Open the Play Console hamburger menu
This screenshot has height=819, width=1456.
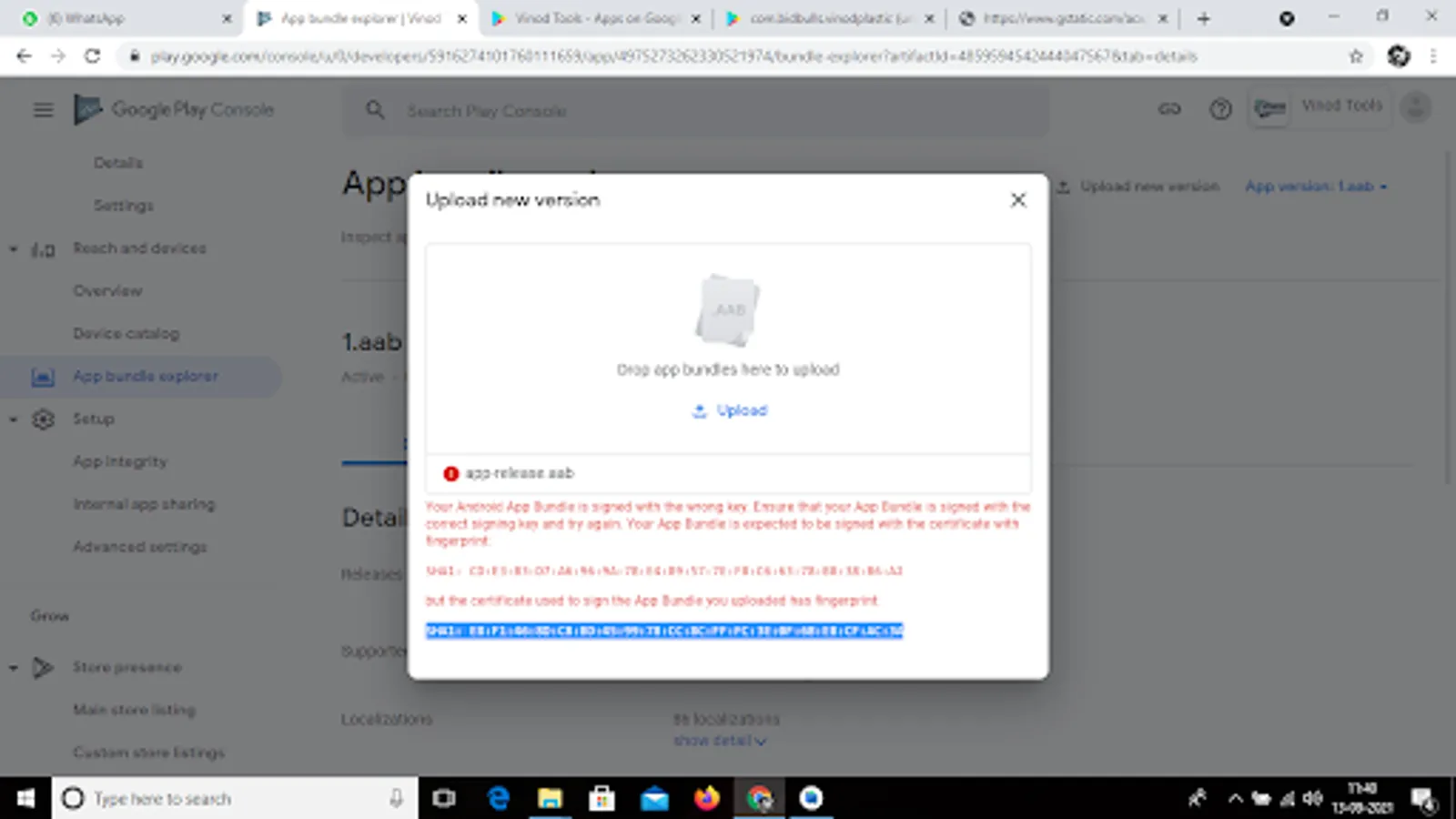pyautogui.click(x=43, y=110)
